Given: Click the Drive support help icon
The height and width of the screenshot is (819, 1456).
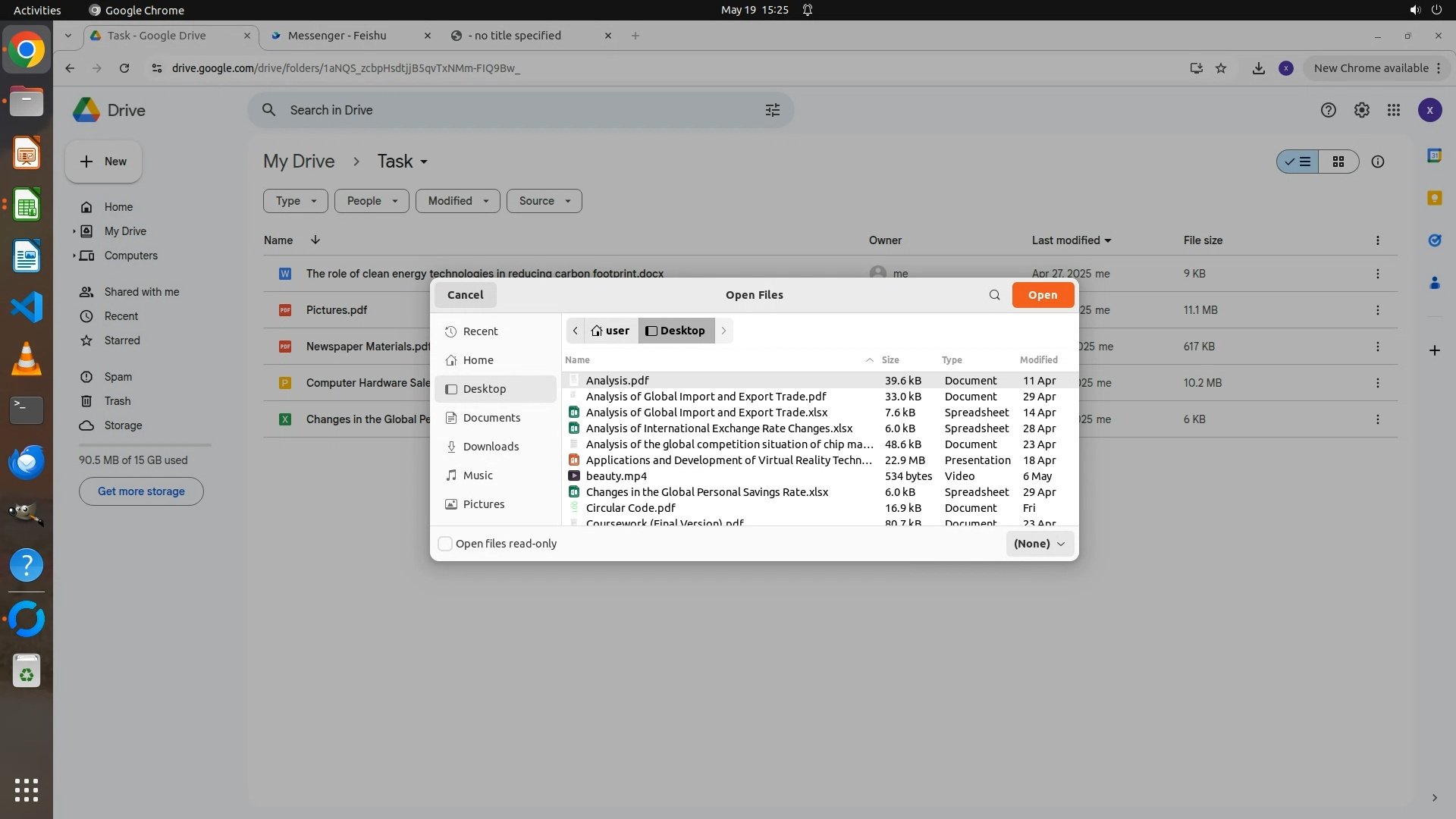Looking at the screenshot, I should click(1328, 111).
